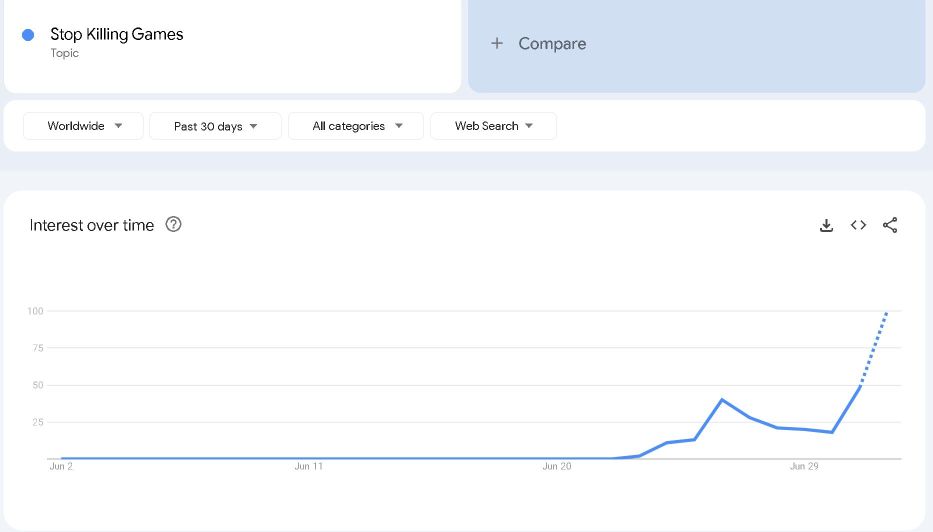Screen dimensions: 933x532
Task: Click the Topic label under Stop Killing Games
Action: click(64, 53)
